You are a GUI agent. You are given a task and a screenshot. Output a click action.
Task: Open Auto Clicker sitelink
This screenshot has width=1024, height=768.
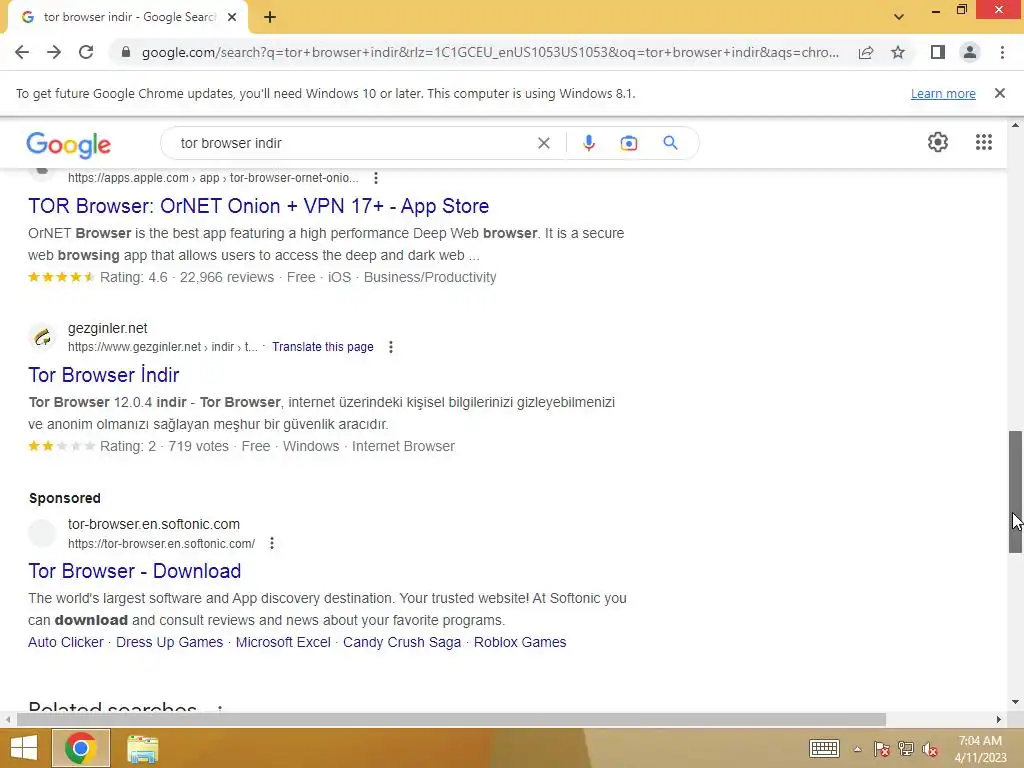coord(65,642)
